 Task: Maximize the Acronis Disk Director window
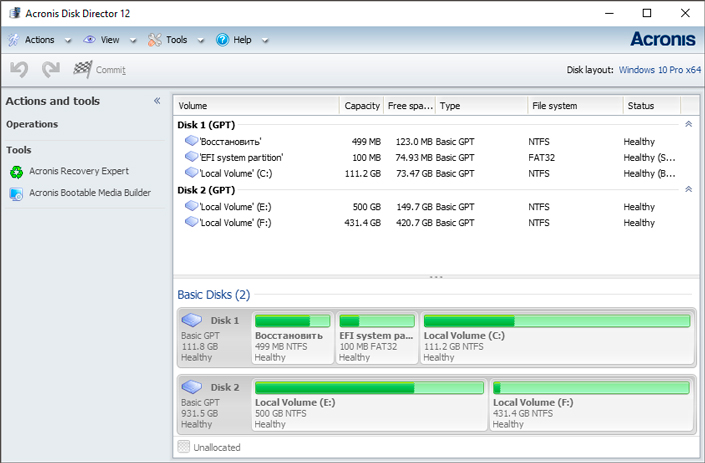(647, 13)
